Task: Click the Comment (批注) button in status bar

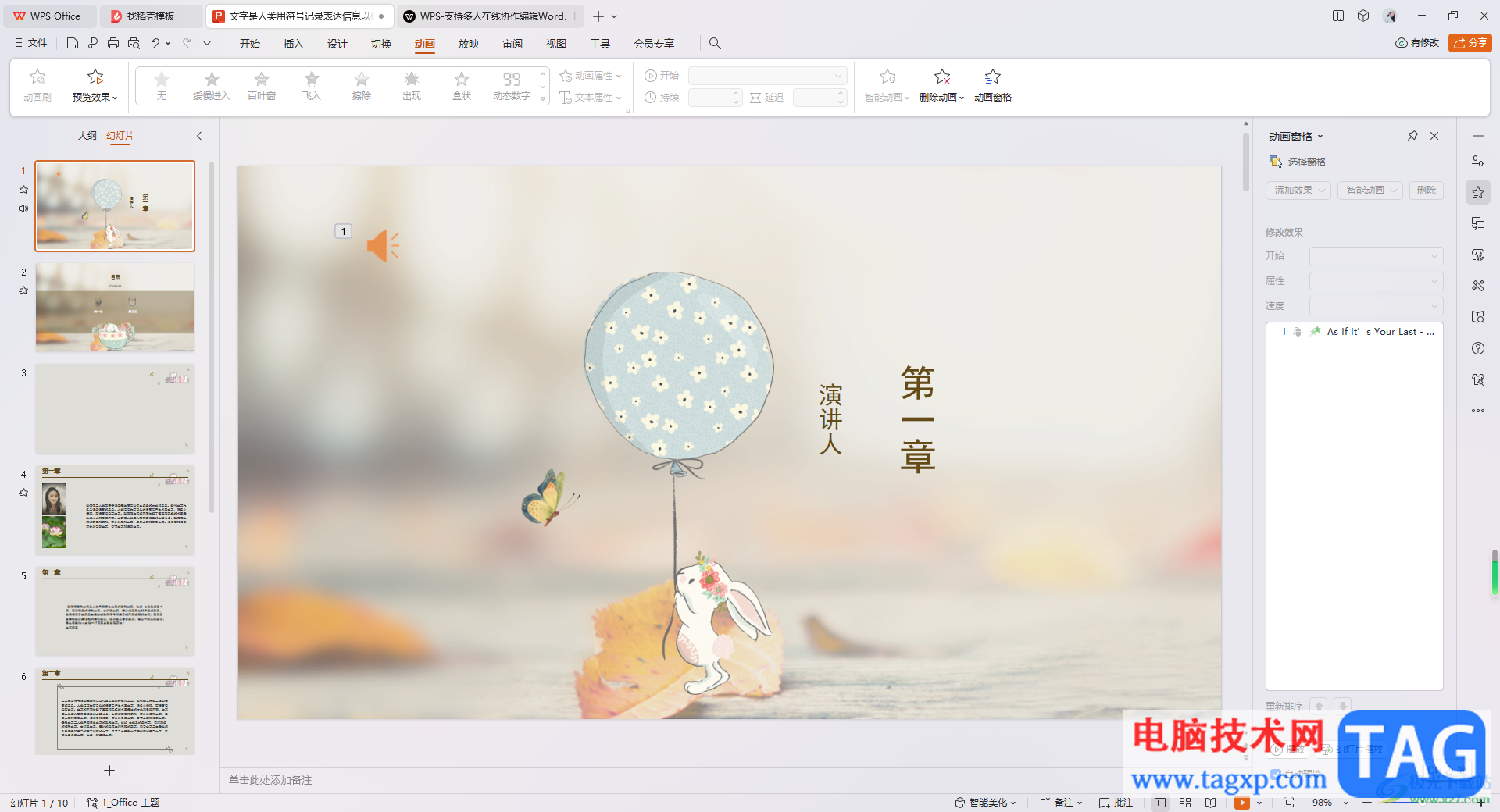Action: click(x=1116, y=803)
